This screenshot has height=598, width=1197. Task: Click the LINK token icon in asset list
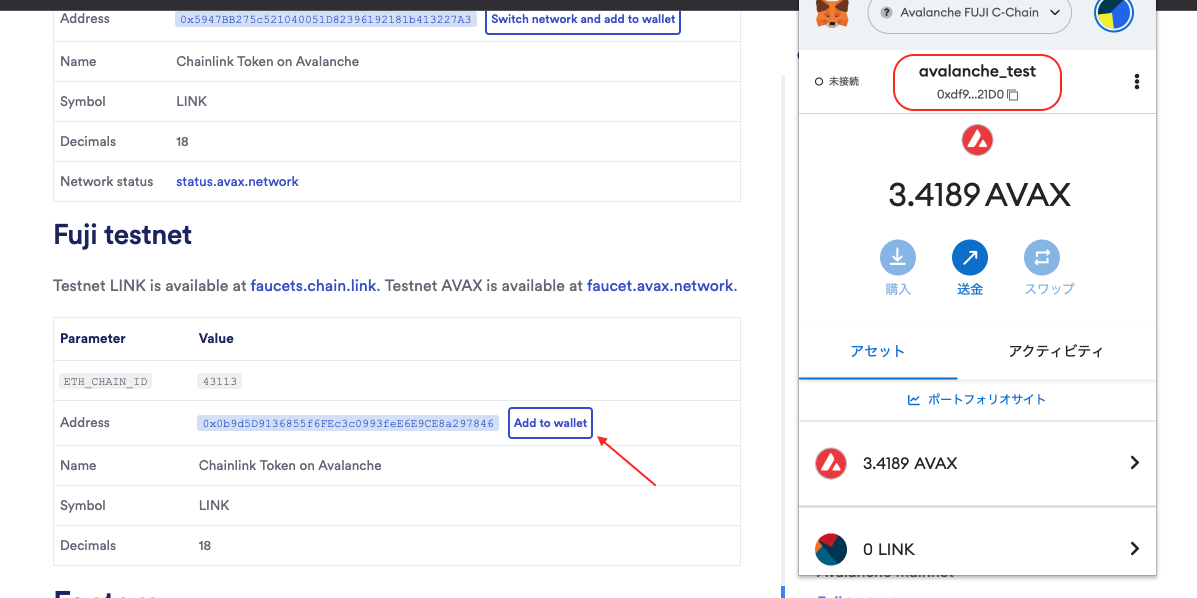[831, 549]
